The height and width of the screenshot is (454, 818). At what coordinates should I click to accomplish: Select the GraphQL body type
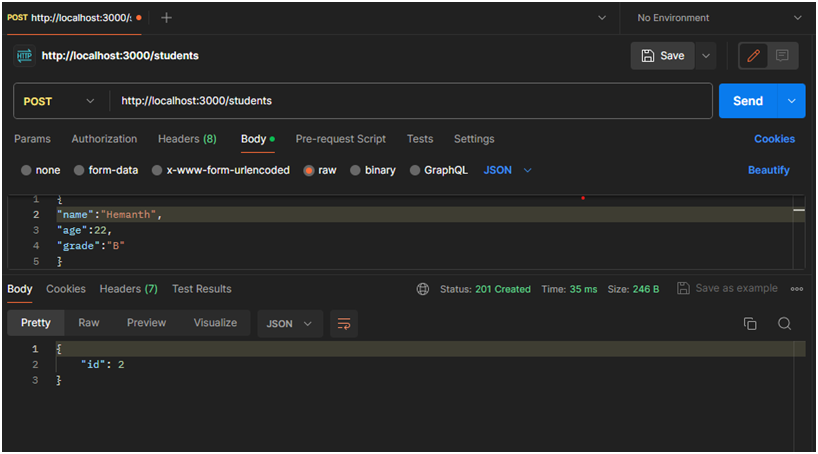438,170
